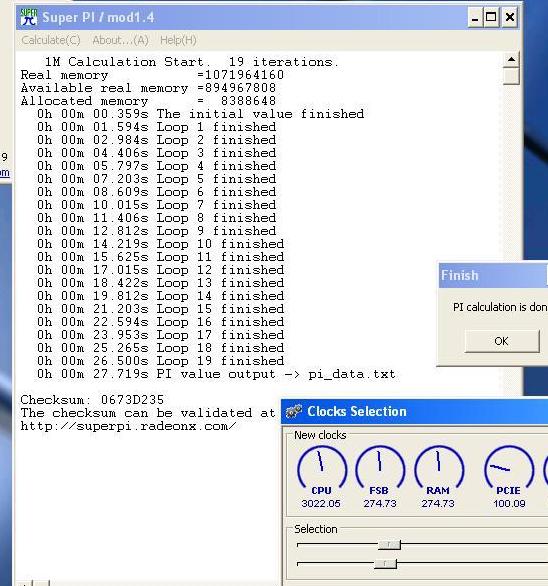Click the 'Loop 1 finished' line
Screen dimensions: 548x586
click(x=157, y=127)
